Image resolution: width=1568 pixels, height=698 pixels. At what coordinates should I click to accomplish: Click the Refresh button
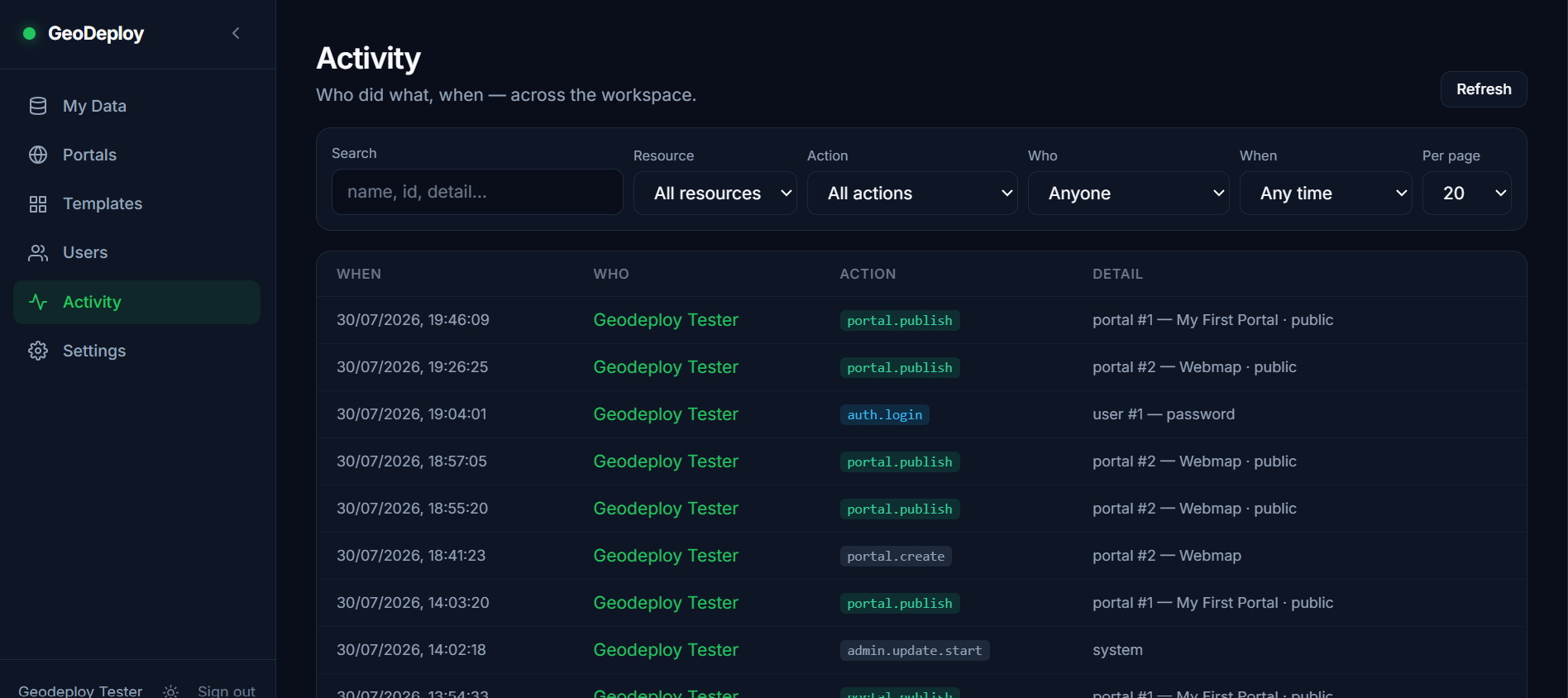[1484, 89]
